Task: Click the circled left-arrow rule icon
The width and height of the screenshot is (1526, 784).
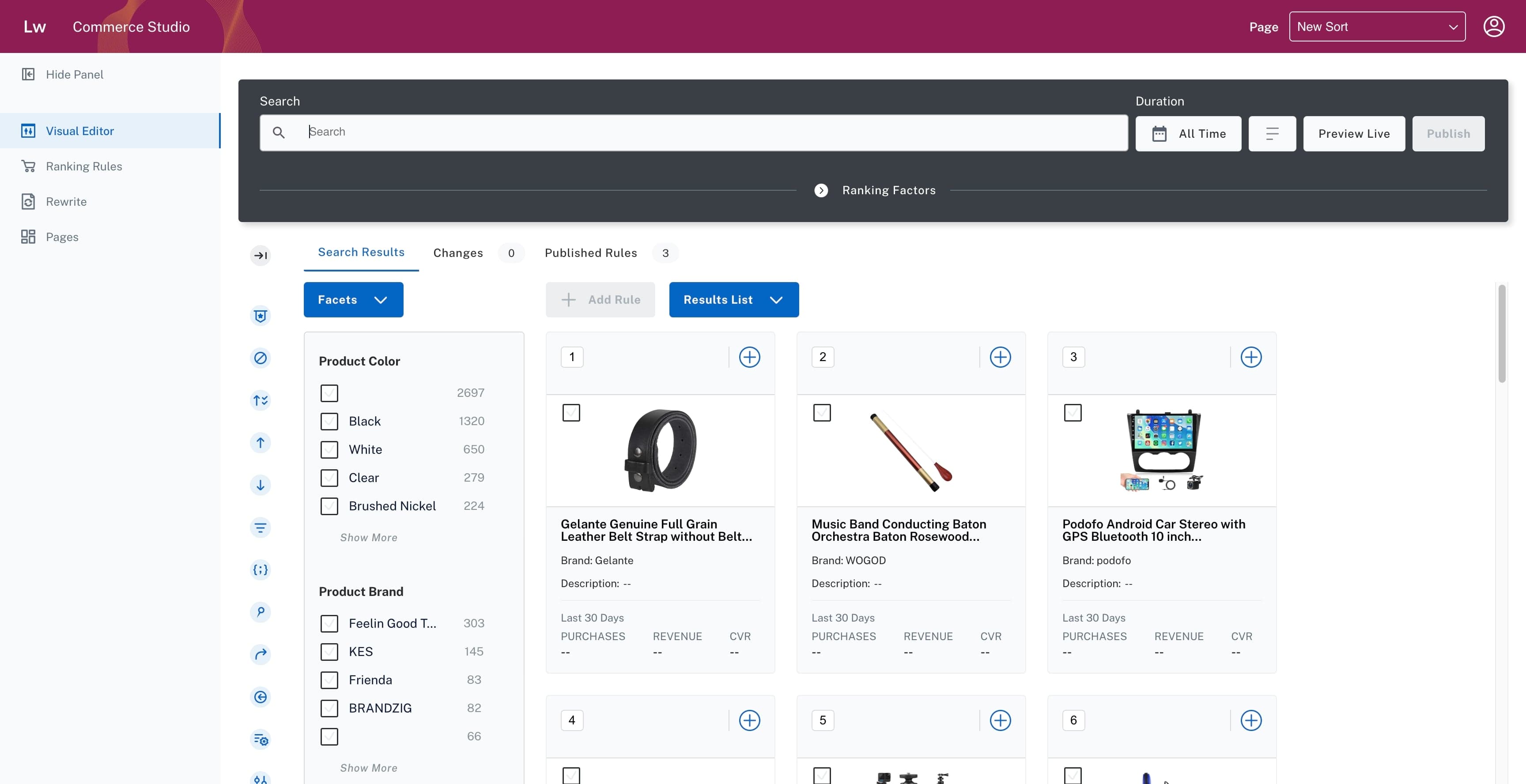Action: pyautogui.click(x=260, y=697)
